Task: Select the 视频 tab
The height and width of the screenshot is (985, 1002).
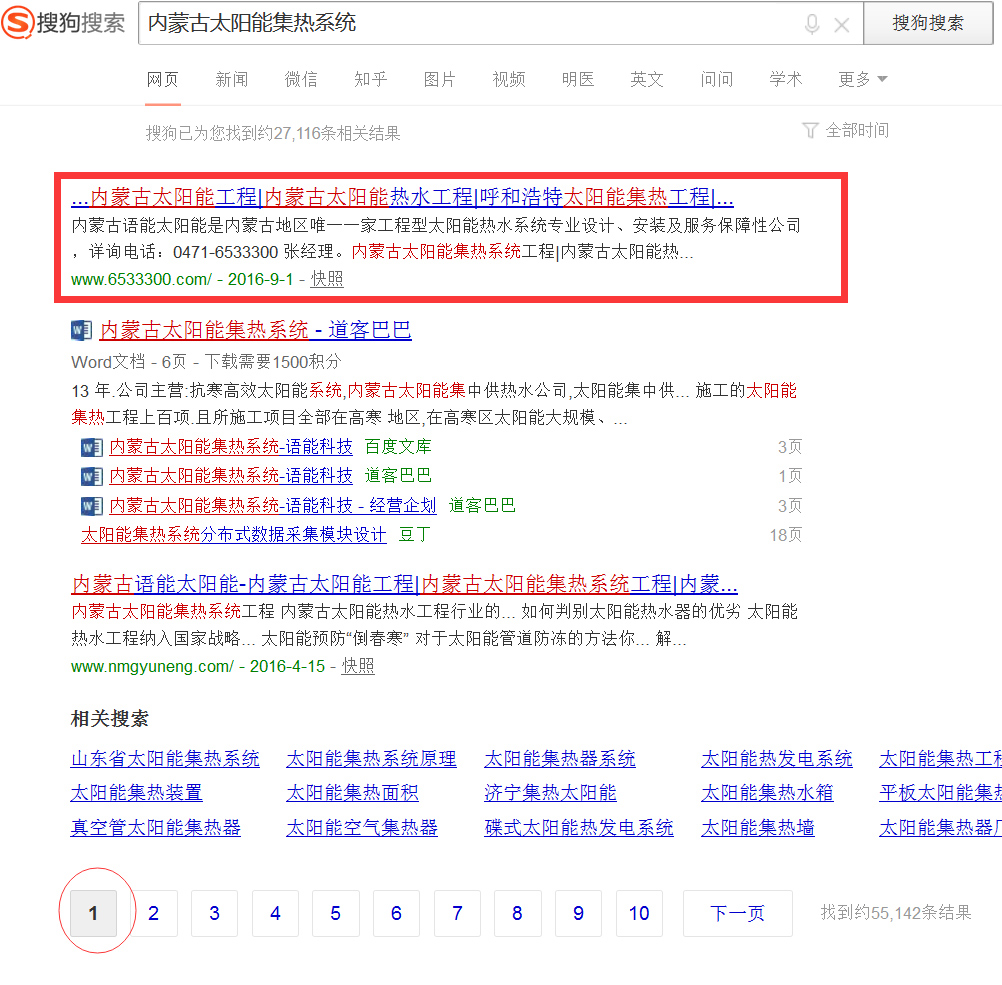Action: pyautogui.click(x=508, y=79)
